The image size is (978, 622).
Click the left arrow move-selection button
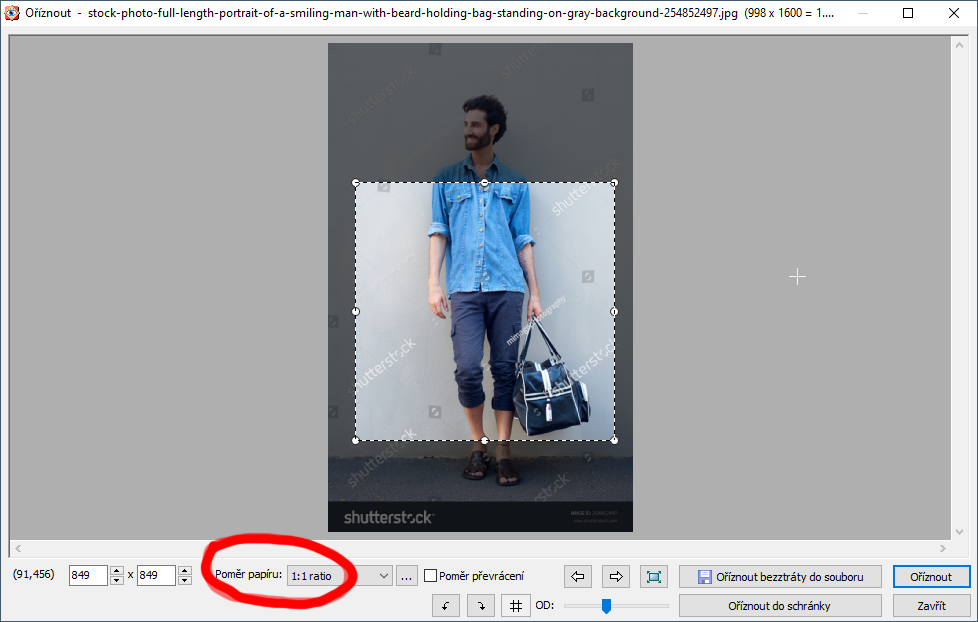(x=578, y=576)
